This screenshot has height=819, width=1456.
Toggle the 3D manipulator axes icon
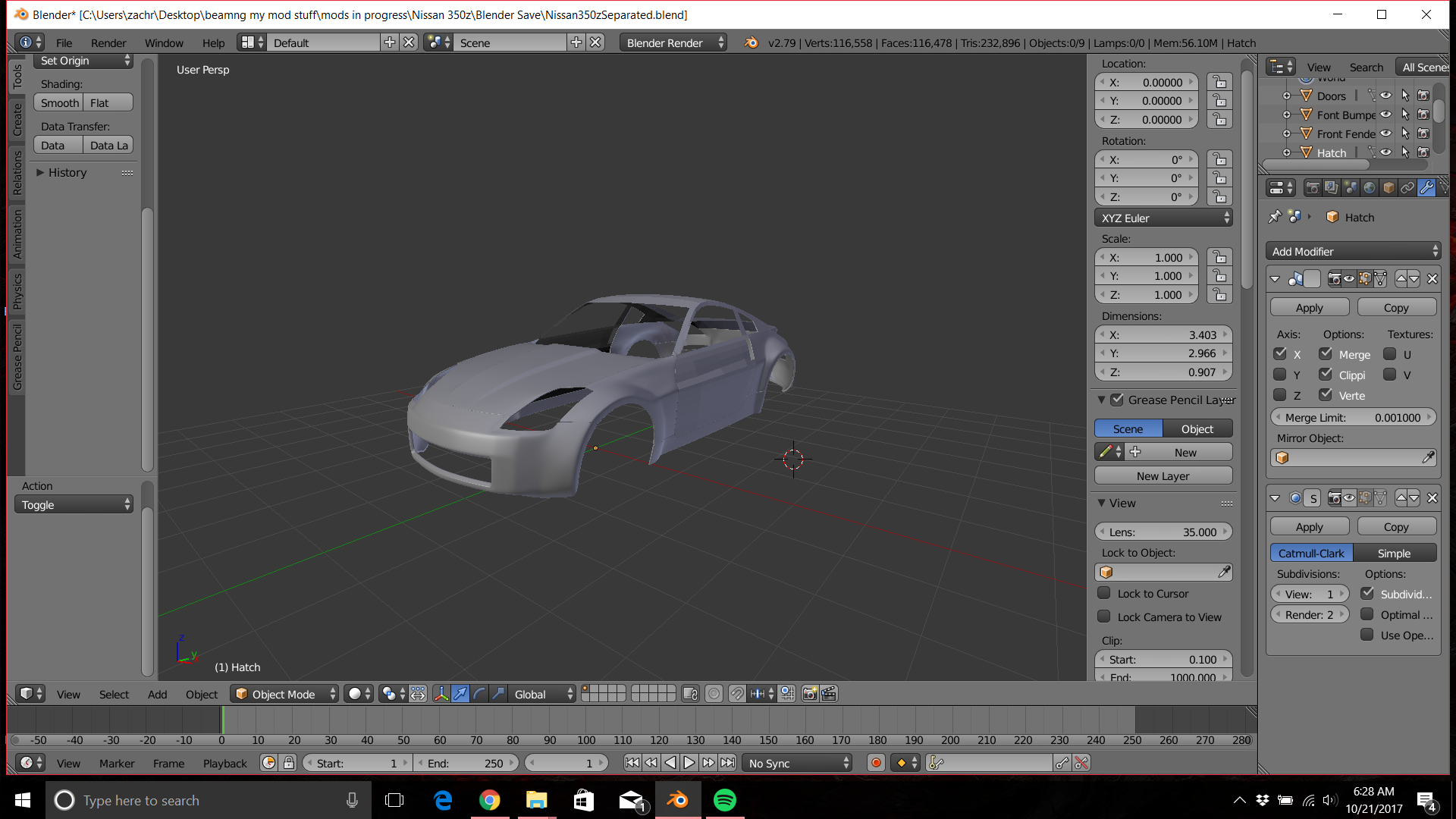[441, 694]
